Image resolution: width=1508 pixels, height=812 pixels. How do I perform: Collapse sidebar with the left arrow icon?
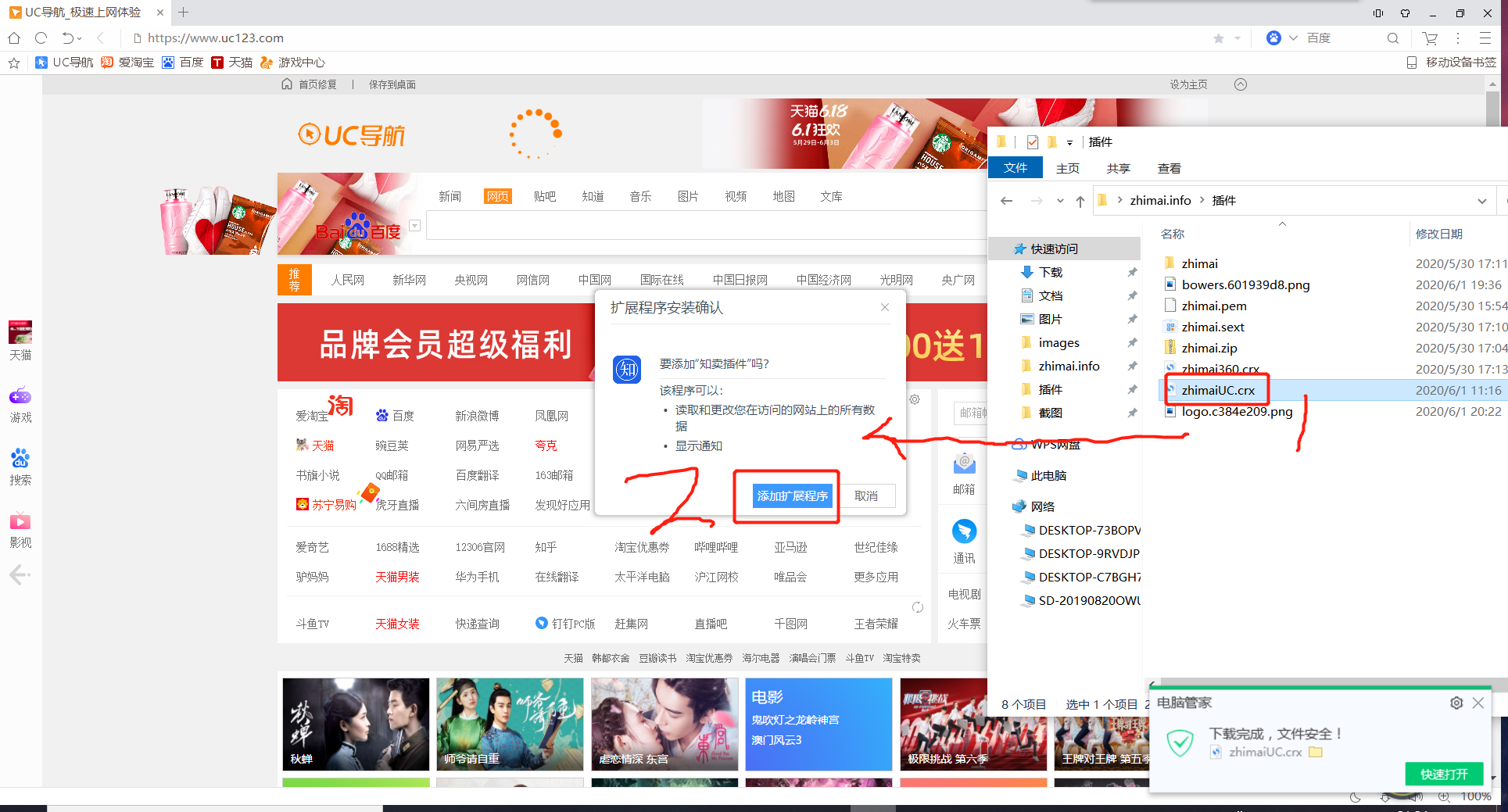20,575
